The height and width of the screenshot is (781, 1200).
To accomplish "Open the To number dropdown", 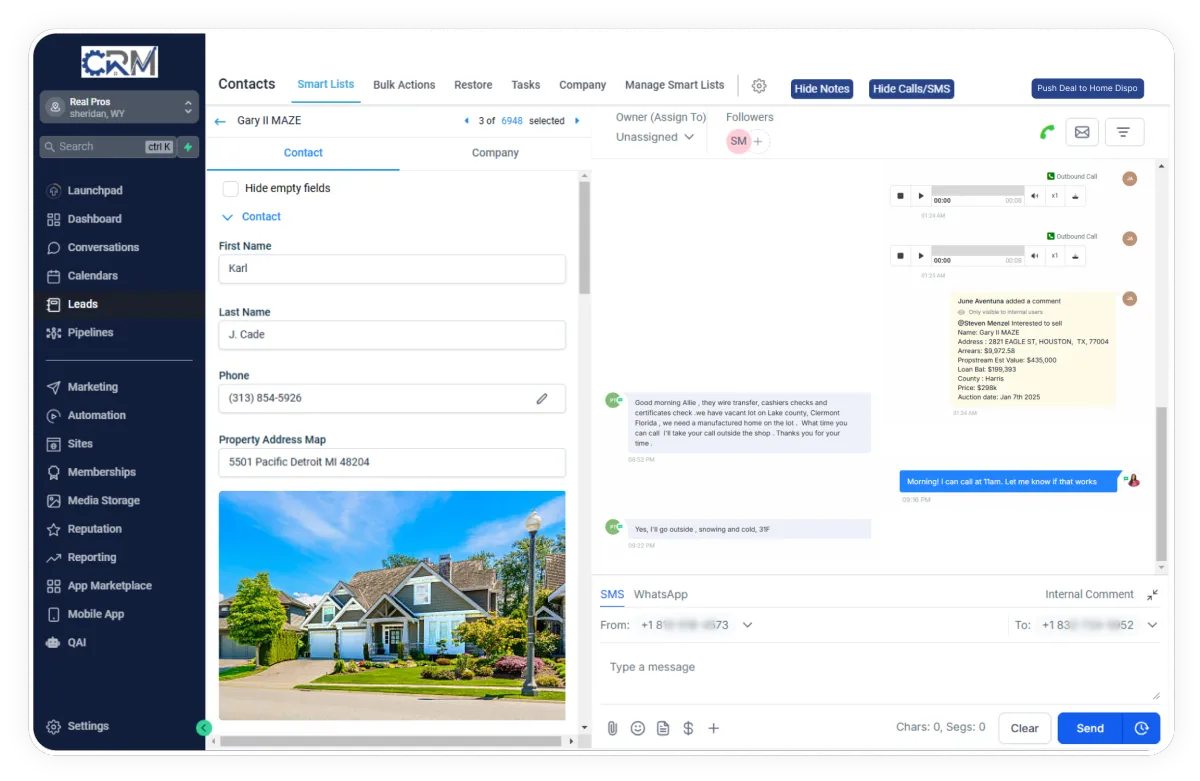I will pos(1152,625).
